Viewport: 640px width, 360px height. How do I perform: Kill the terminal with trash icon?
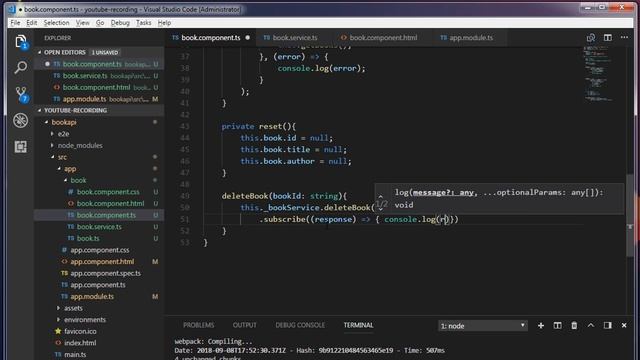574,325
